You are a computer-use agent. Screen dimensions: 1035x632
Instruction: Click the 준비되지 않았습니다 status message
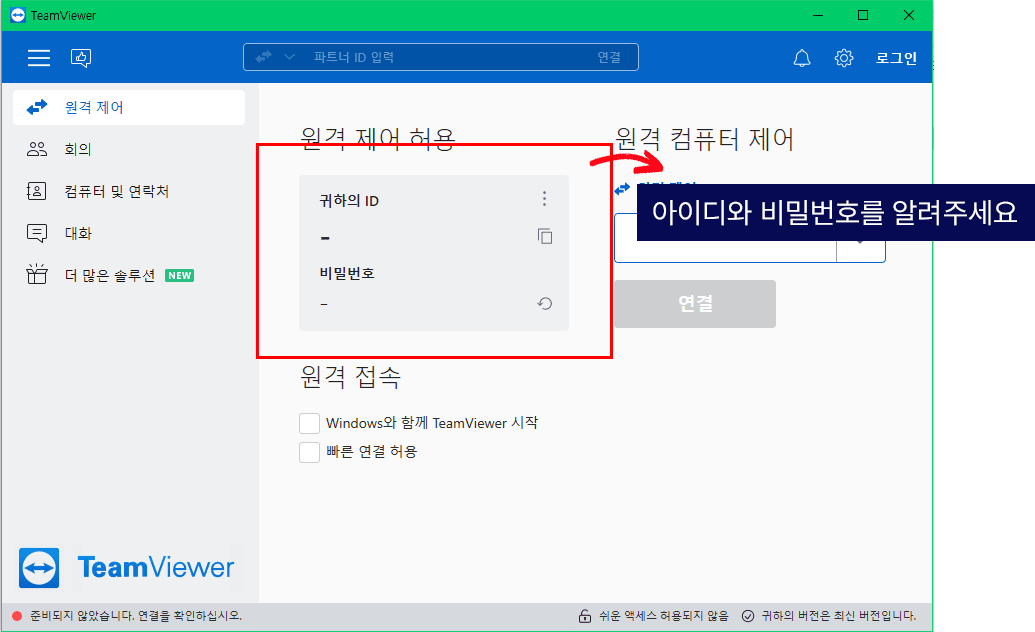pos(136,616)
